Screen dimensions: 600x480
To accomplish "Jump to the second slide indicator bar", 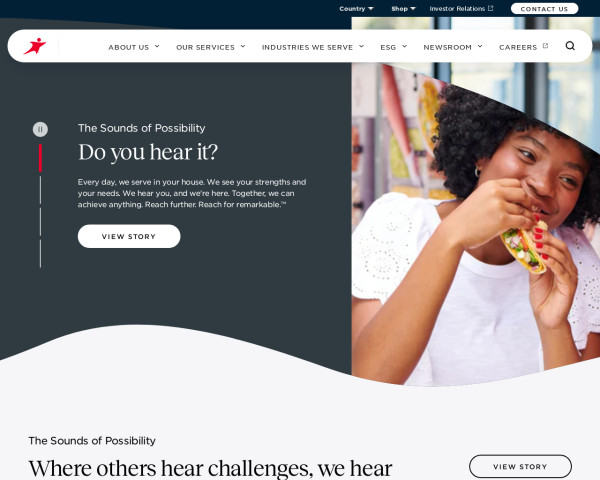I will [x=40, y=190].
